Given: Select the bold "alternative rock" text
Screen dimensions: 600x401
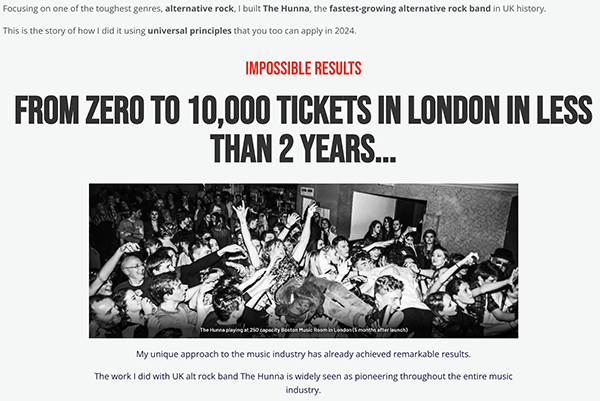Looking at the screenshot, I should (199, 8).
